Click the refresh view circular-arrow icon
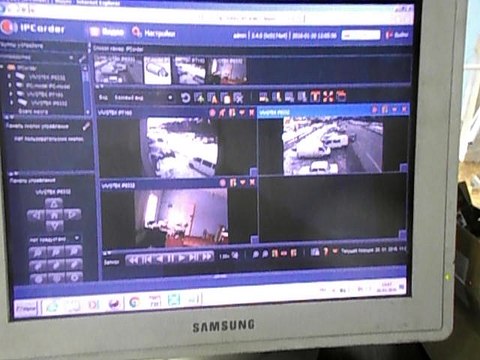The width and height of the screenshot is (480, 360). point(185,98)
